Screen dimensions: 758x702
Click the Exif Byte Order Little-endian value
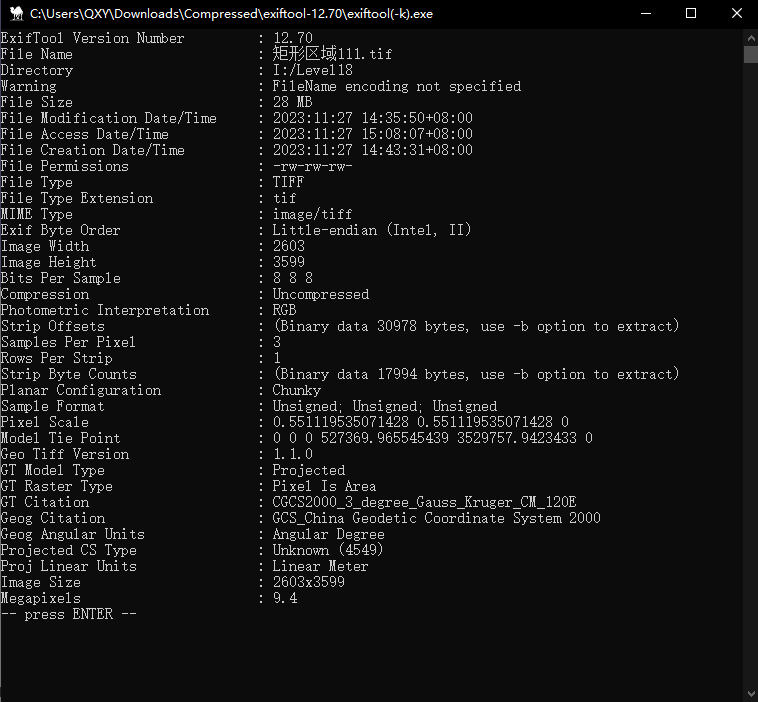[x=372, y=230]
